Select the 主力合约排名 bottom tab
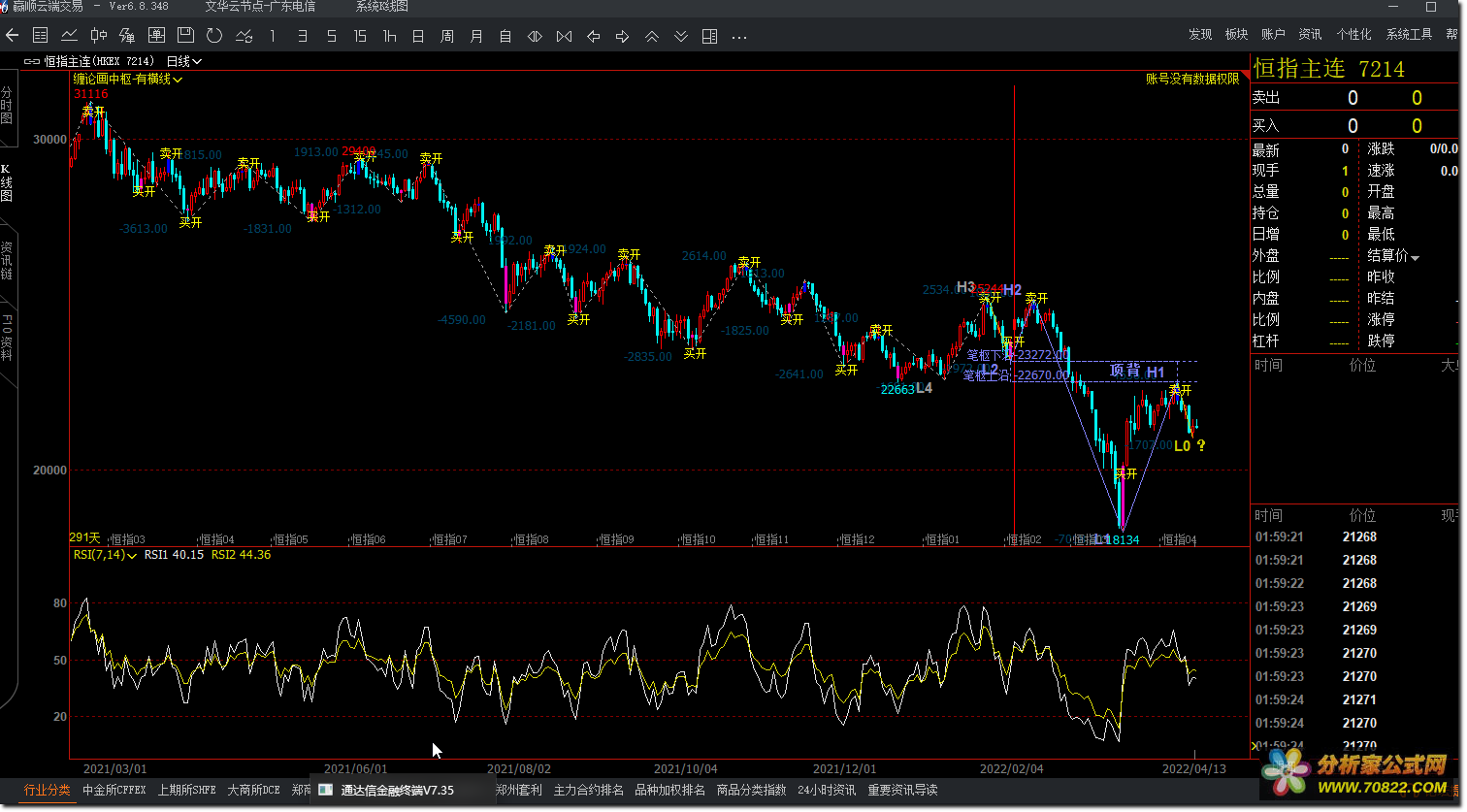Image resolution: width=1467 pixels, height=812 pixels. [589, 791]
